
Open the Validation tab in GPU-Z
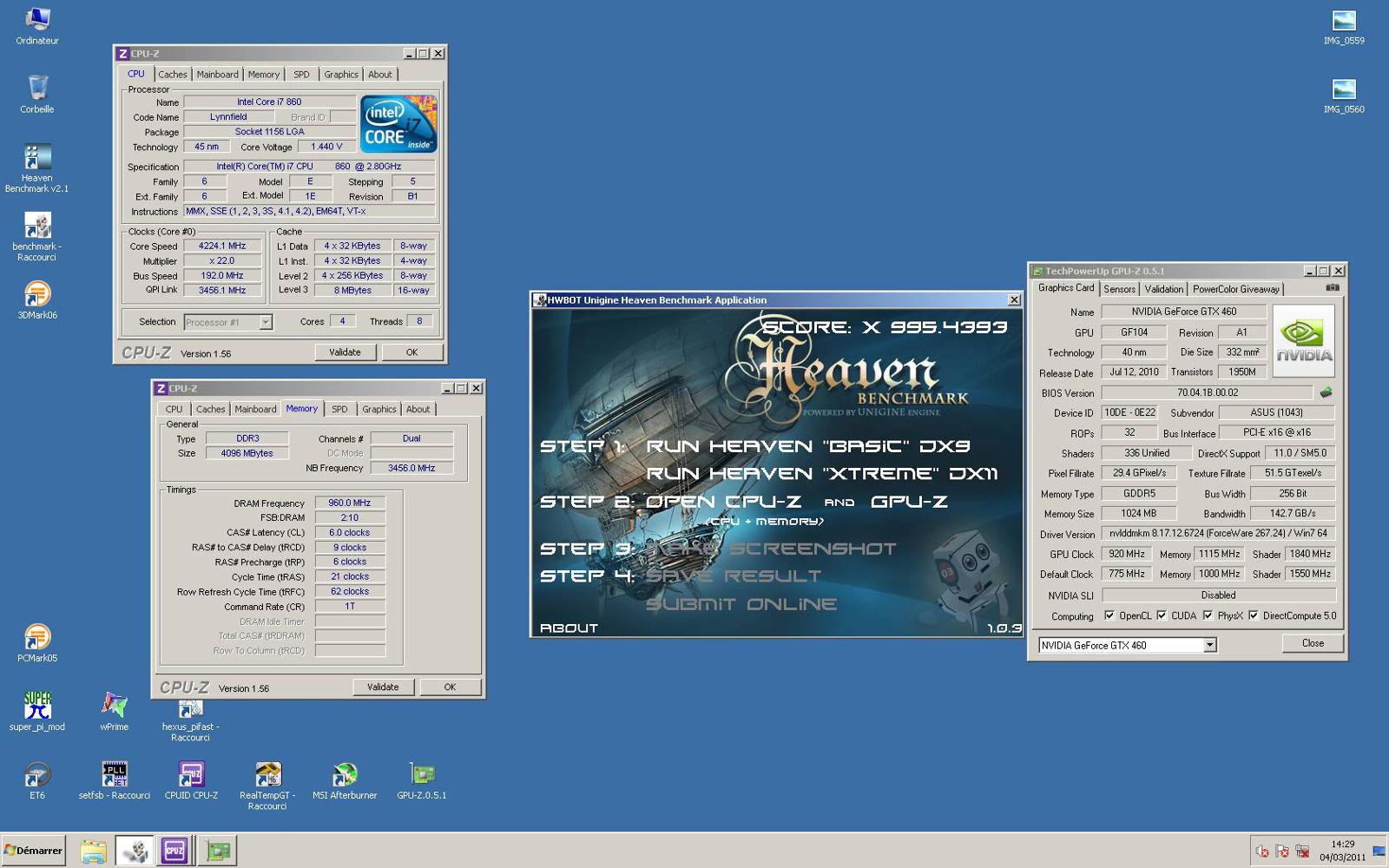click(x=1163, y=289)
